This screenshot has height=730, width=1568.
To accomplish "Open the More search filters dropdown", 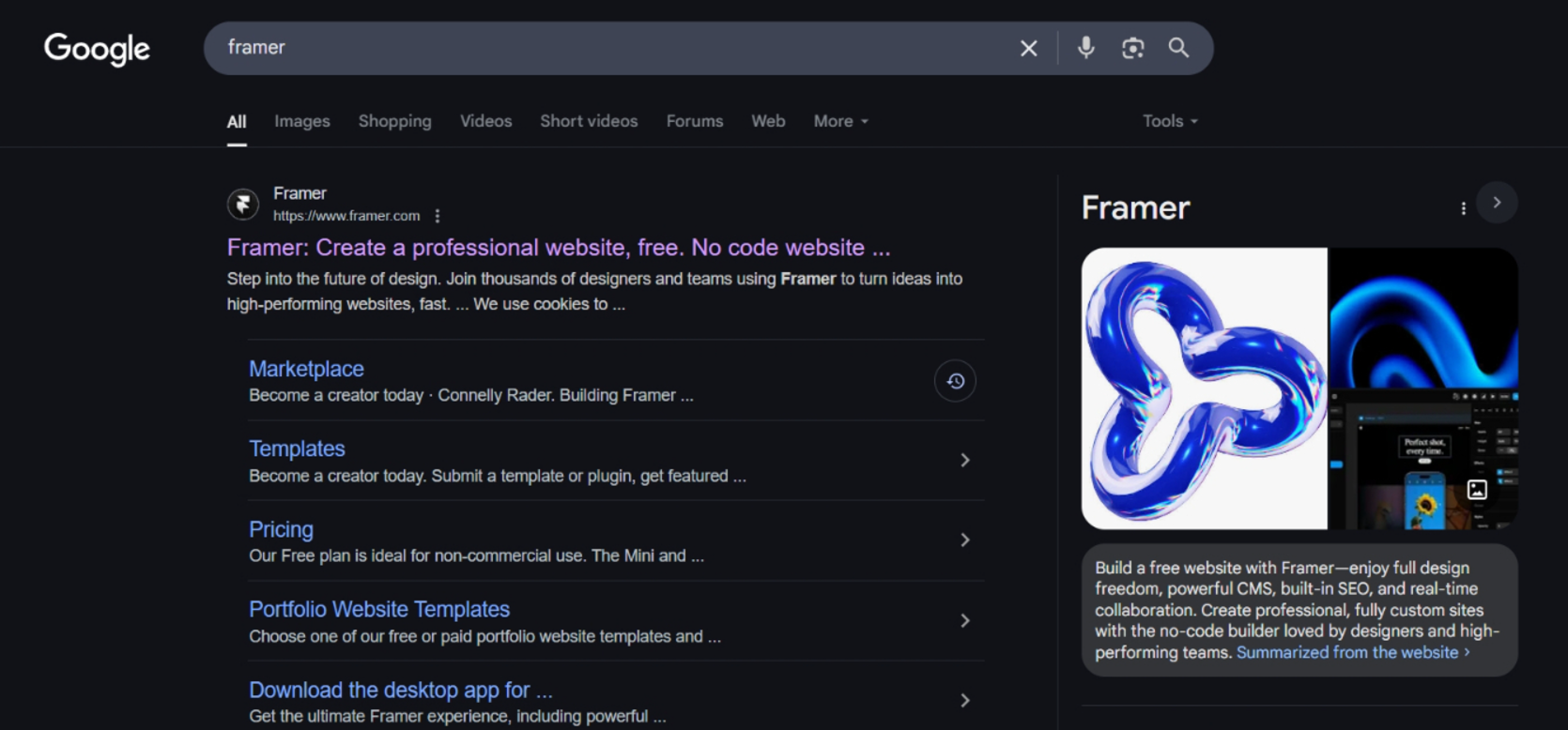I will pyautogui.click(x=841, y=121).
